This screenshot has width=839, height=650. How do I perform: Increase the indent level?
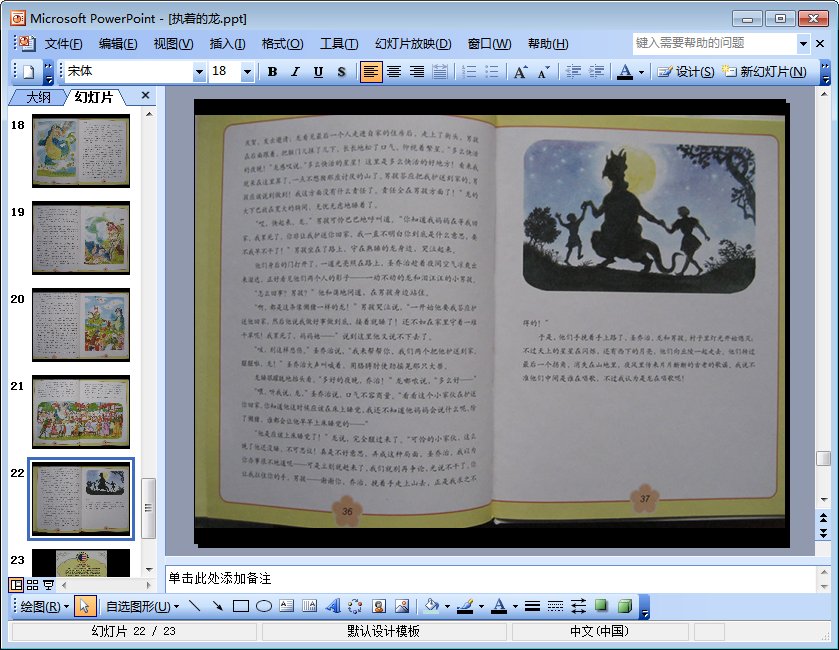596,72
